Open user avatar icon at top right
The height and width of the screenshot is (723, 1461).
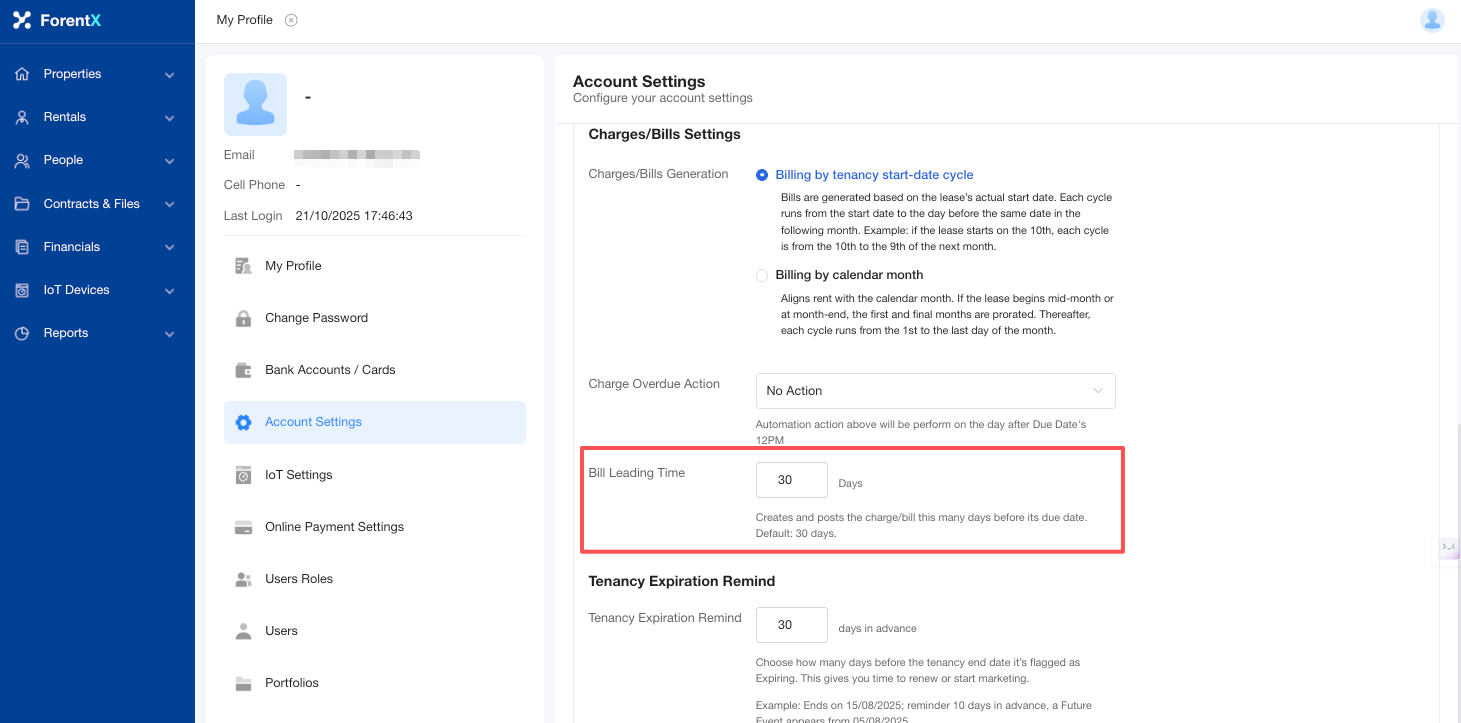[x=1432, y=20]
